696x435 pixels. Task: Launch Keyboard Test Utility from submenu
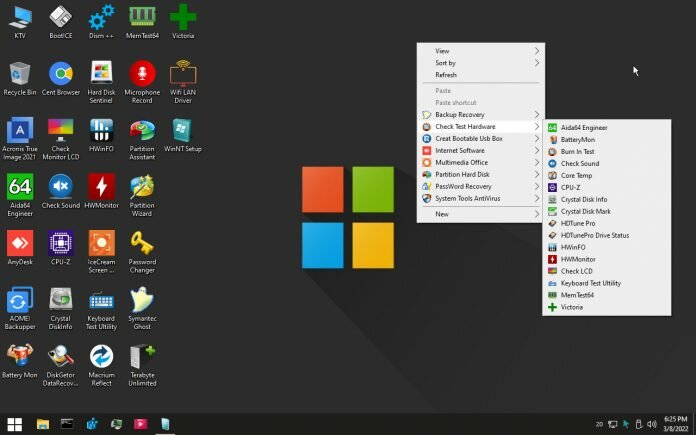606,283
